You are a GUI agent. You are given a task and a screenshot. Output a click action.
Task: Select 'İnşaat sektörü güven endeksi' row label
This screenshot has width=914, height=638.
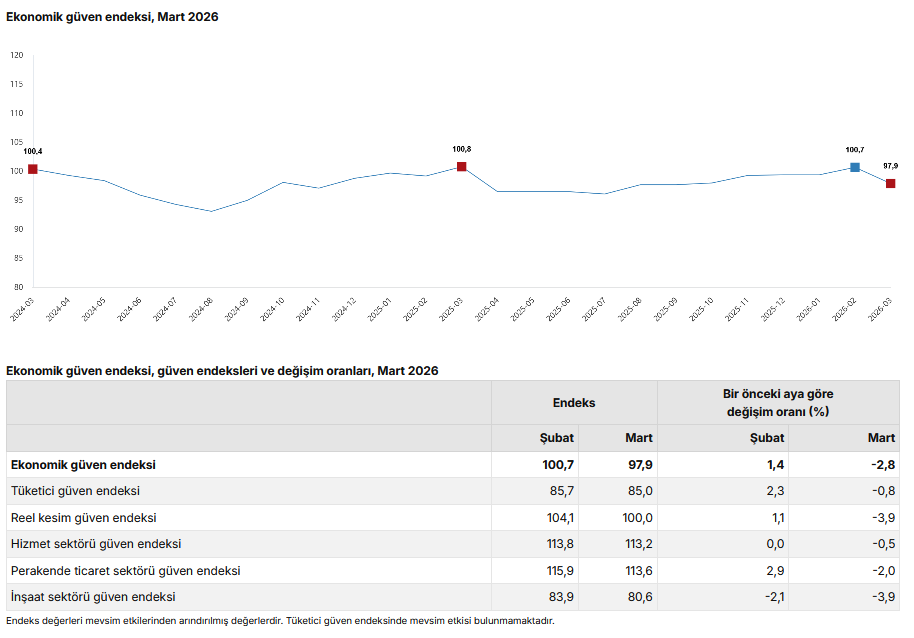click(x=93, y=597)
